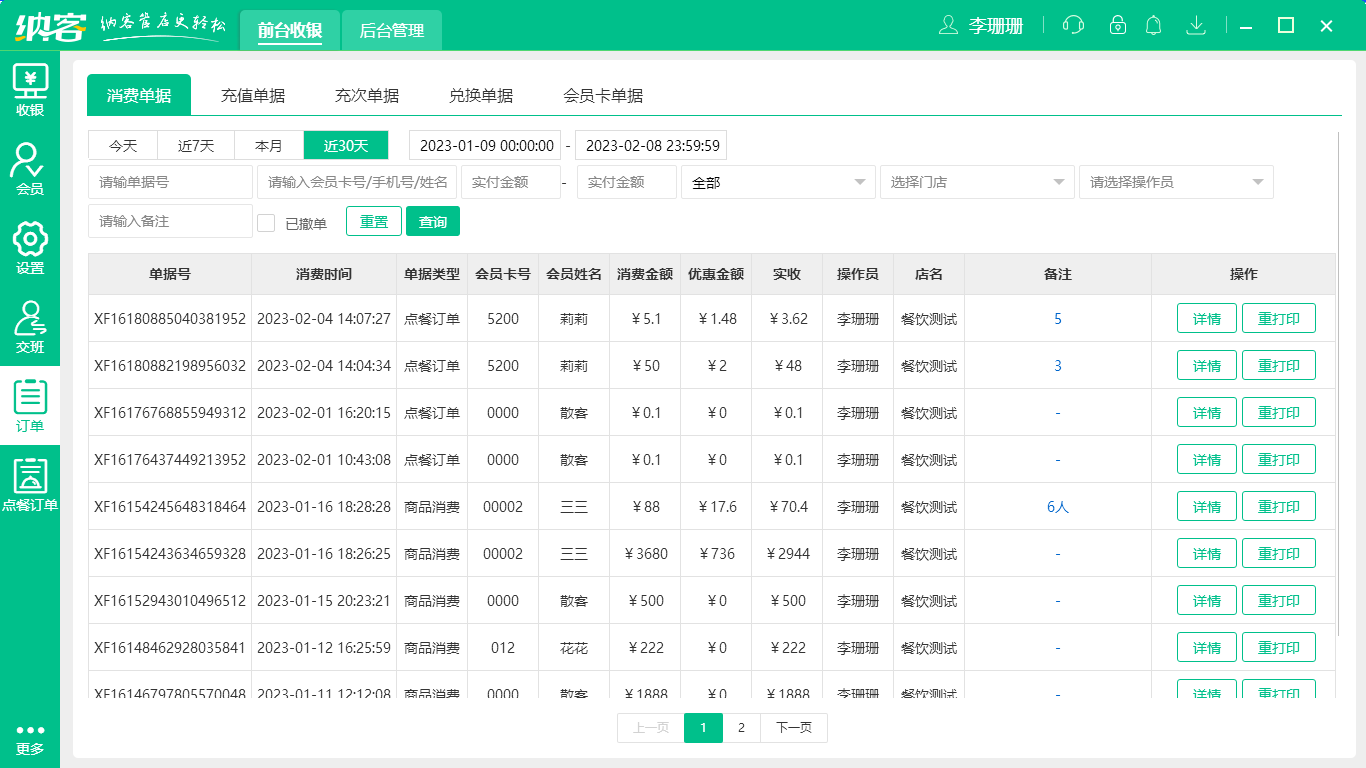Screen dimensions: 1366x768
Task: Go to page 2 of results
Action: tap(741, 728)
